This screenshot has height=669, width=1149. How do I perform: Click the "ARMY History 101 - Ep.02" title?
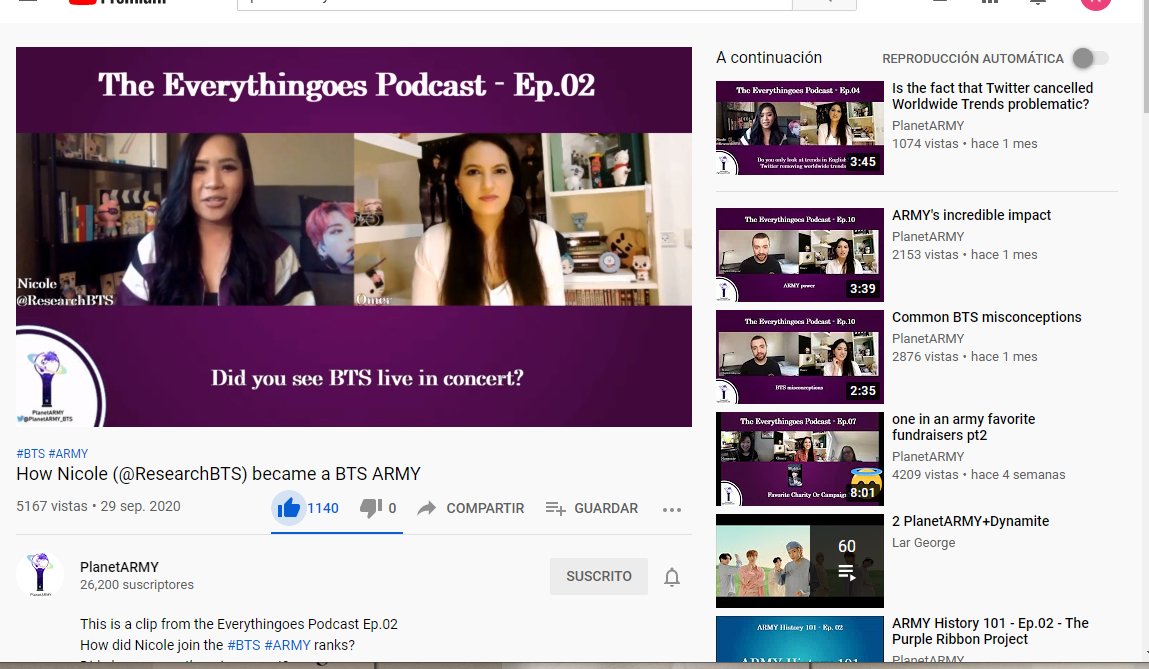point(990,631)
